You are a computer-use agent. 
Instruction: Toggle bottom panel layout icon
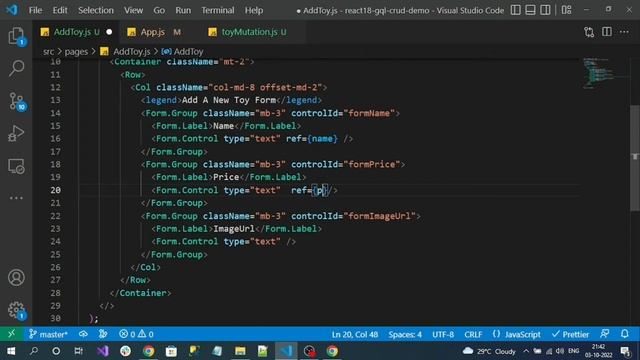[530, 10]
